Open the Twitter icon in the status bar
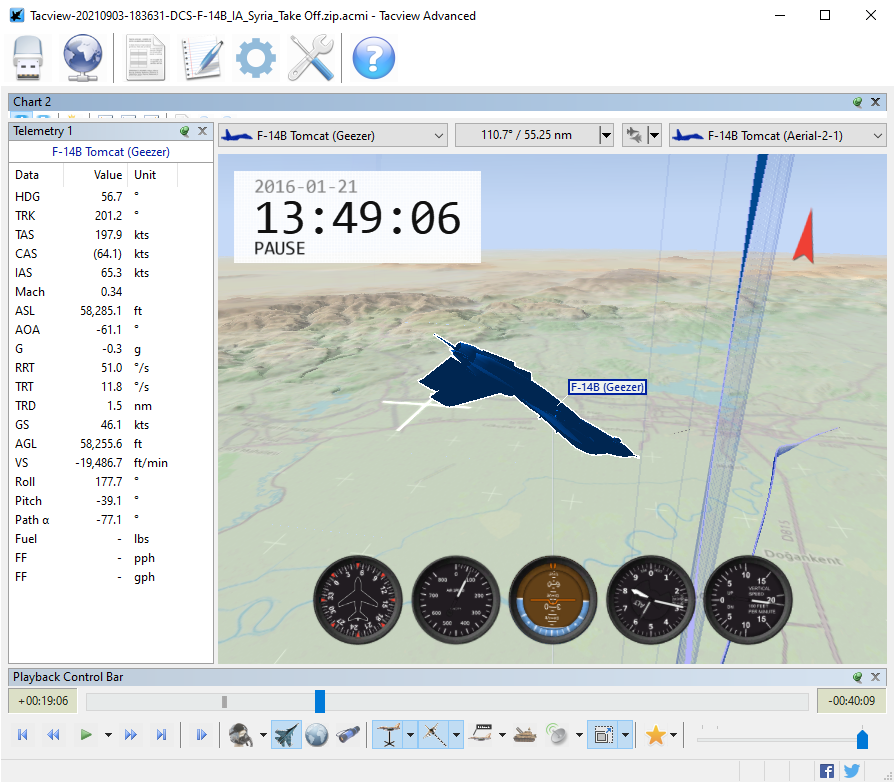 (852, 771)
